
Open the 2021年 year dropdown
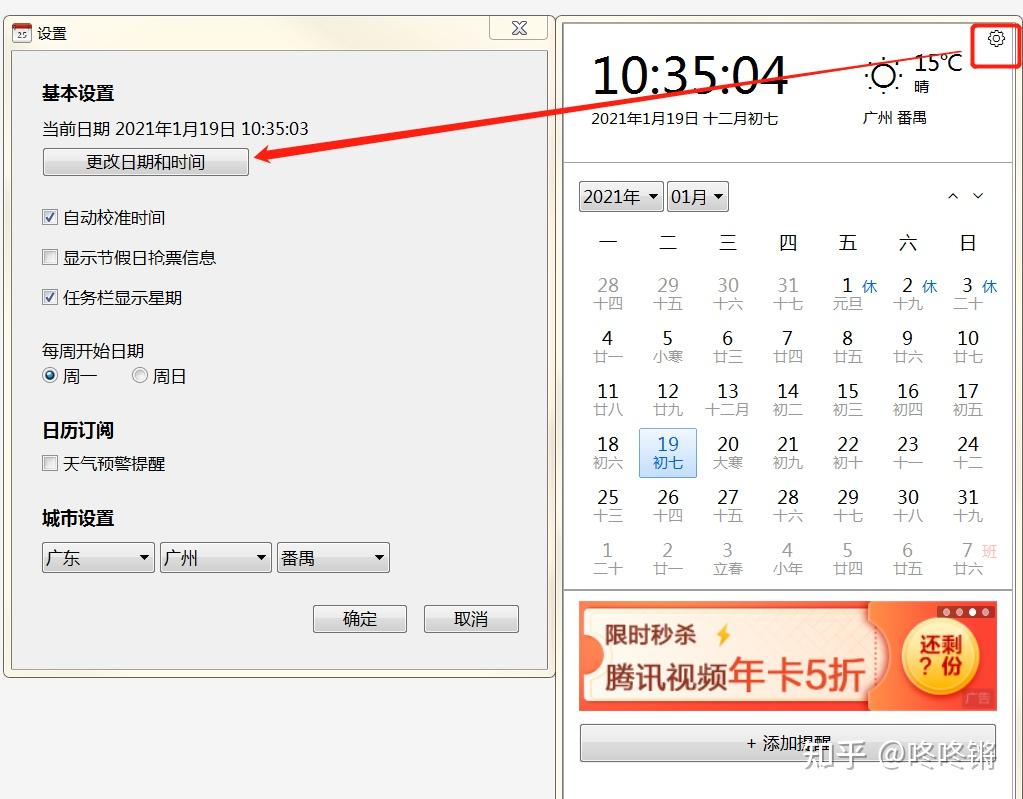click(621, 196)
